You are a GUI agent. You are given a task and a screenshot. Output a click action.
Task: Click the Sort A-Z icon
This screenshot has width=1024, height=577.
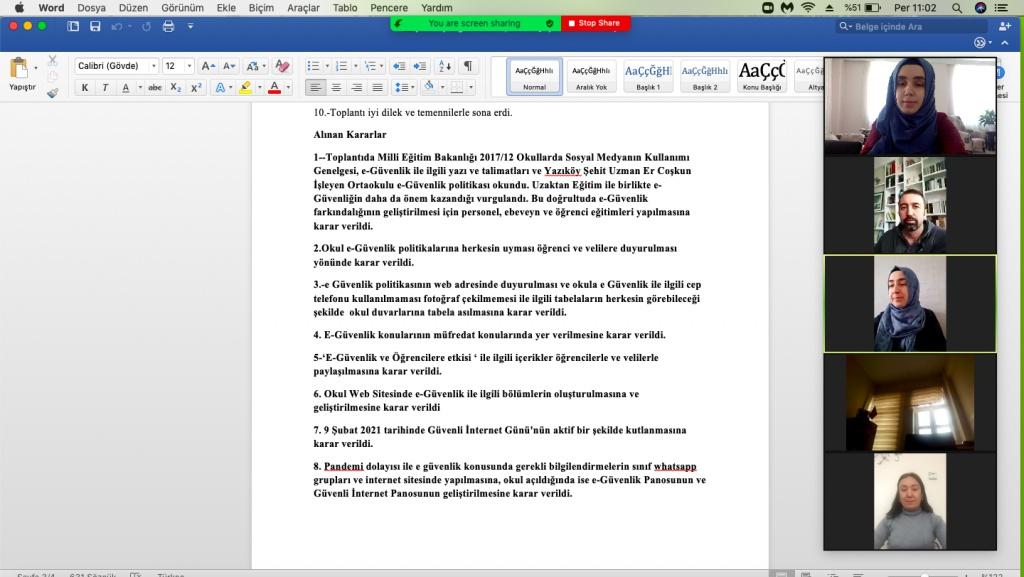(444, 66)
